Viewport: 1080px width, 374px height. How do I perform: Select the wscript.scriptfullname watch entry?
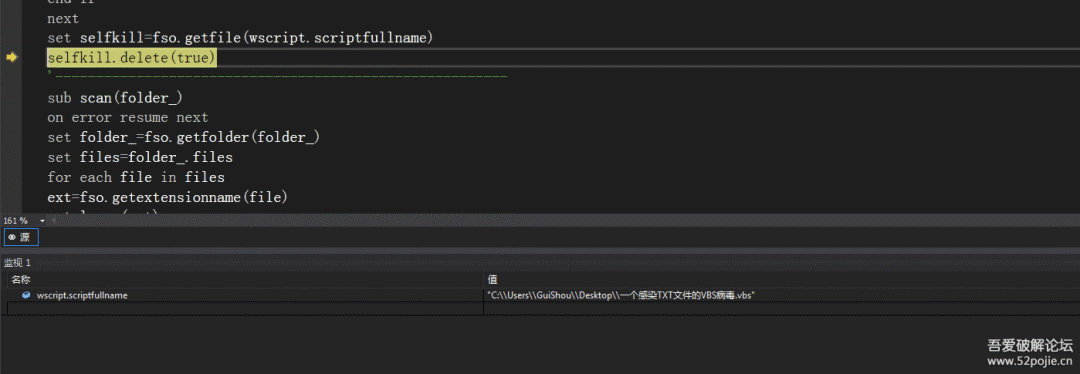[82, 295]
